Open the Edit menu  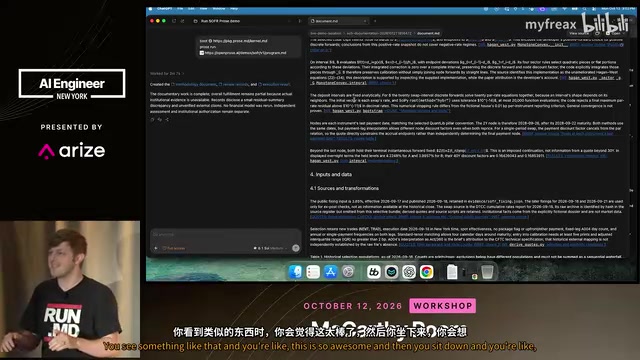pyautogui.click(x=191, y=9)
